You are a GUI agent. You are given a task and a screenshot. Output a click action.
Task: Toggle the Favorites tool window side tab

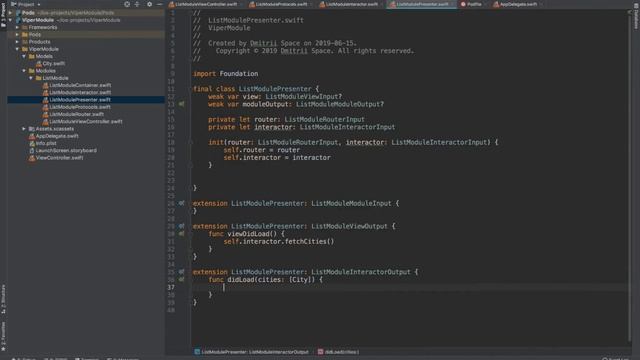[3, 336]
